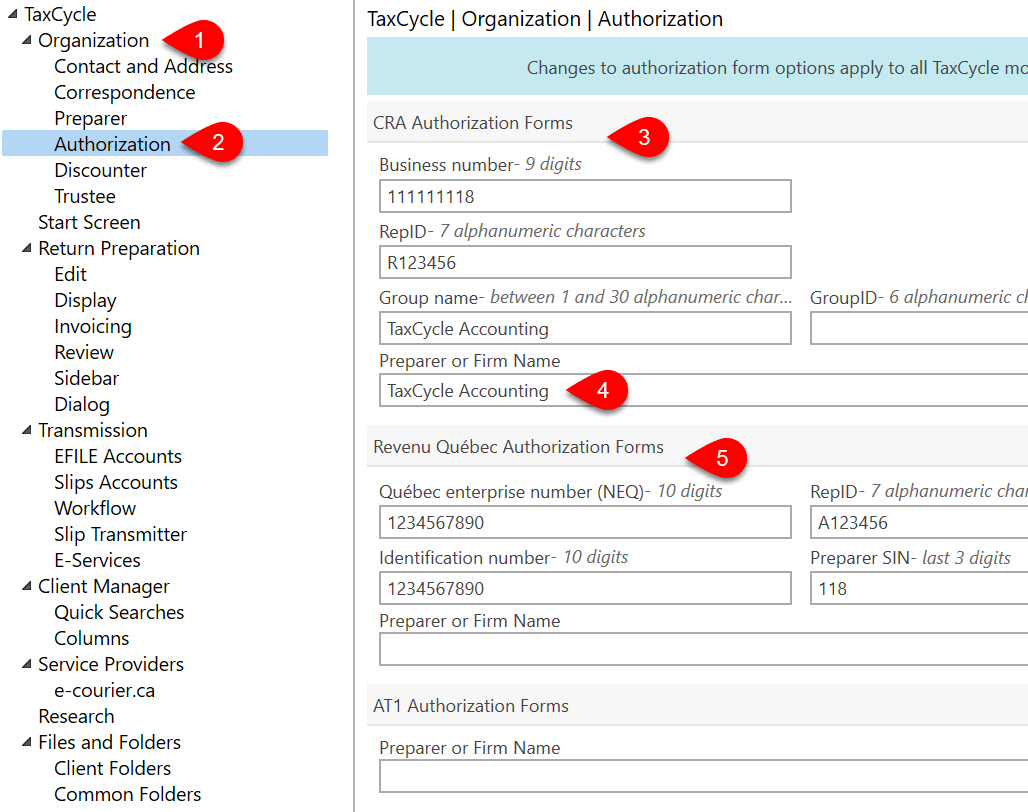Image resolution: width=1028 pixels, height=812 pixels.
Task: Open Trustee options
Action: coord(85,197)
